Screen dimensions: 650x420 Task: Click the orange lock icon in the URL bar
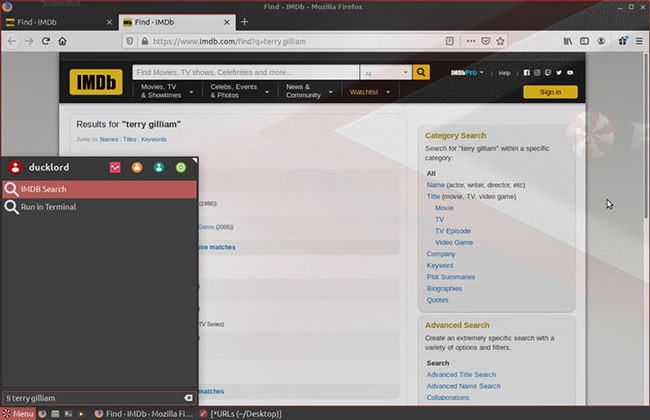tap(141, 41)
